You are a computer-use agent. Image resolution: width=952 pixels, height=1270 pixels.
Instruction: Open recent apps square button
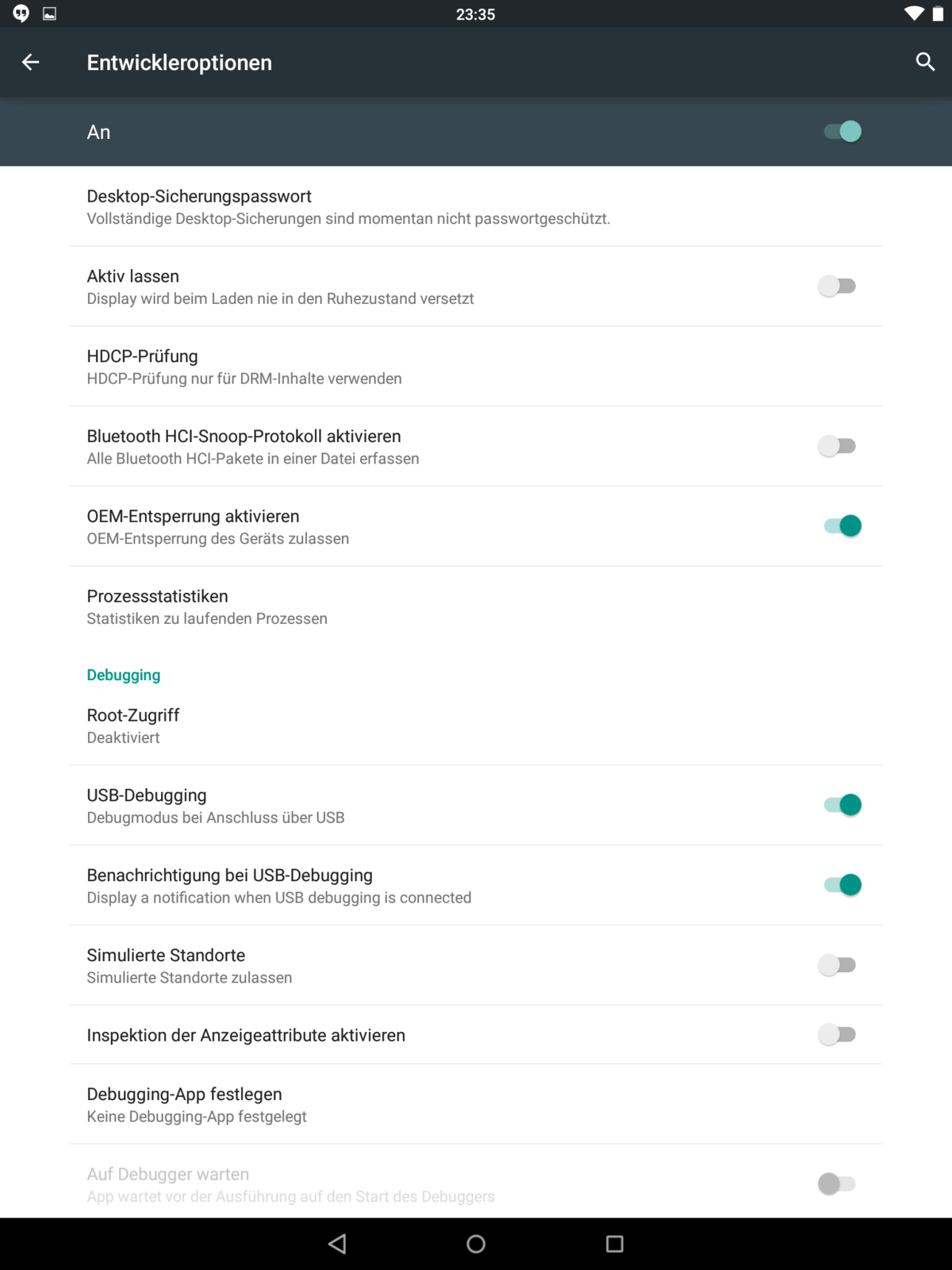[x=615, y=1243]
